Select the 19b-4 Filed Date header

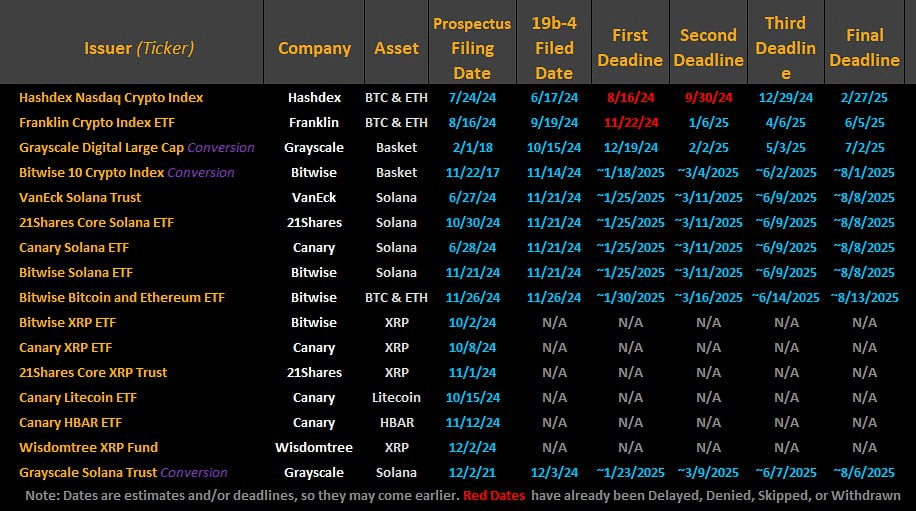coord(554,48)
